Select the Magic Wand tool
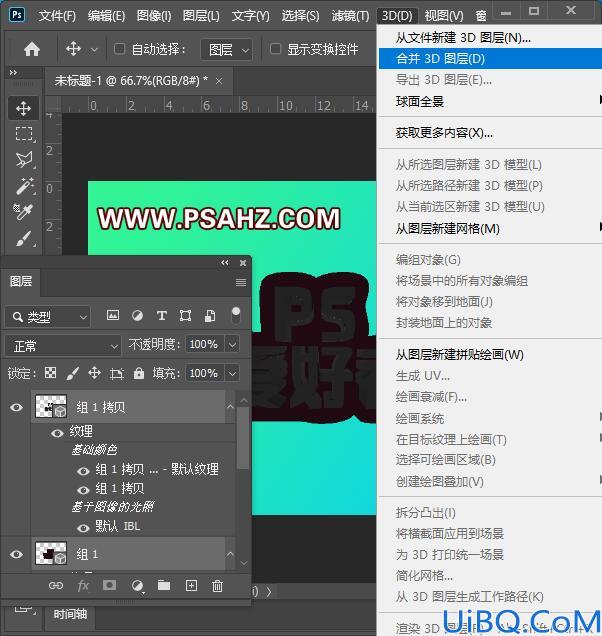The width and height of the screenshot is (602, 636). pos(24,186)
